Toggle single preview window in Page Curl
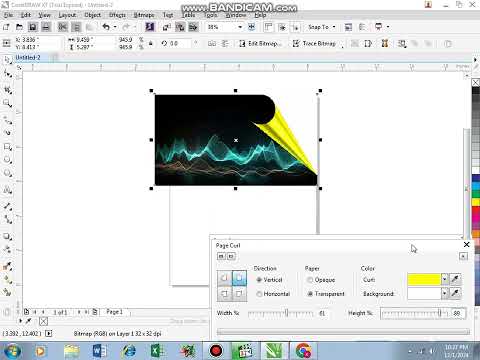 (x=231, y=256)
